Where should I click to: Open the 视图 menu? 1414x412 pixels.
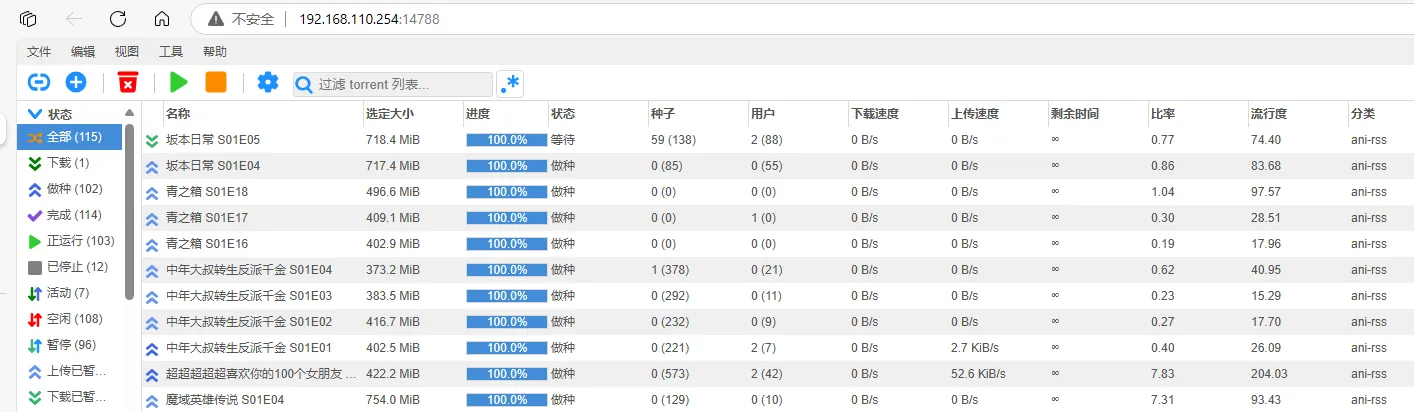127,52
